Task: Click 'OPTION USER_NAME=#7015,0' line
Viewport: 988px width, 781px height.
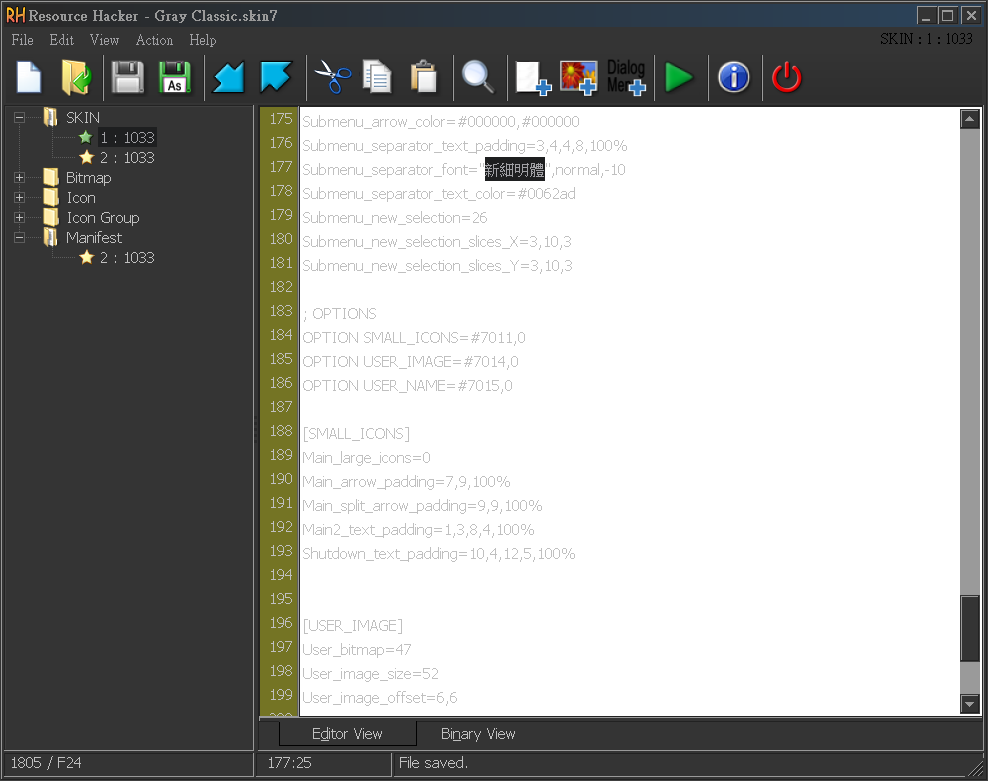Action: point(407,386)
